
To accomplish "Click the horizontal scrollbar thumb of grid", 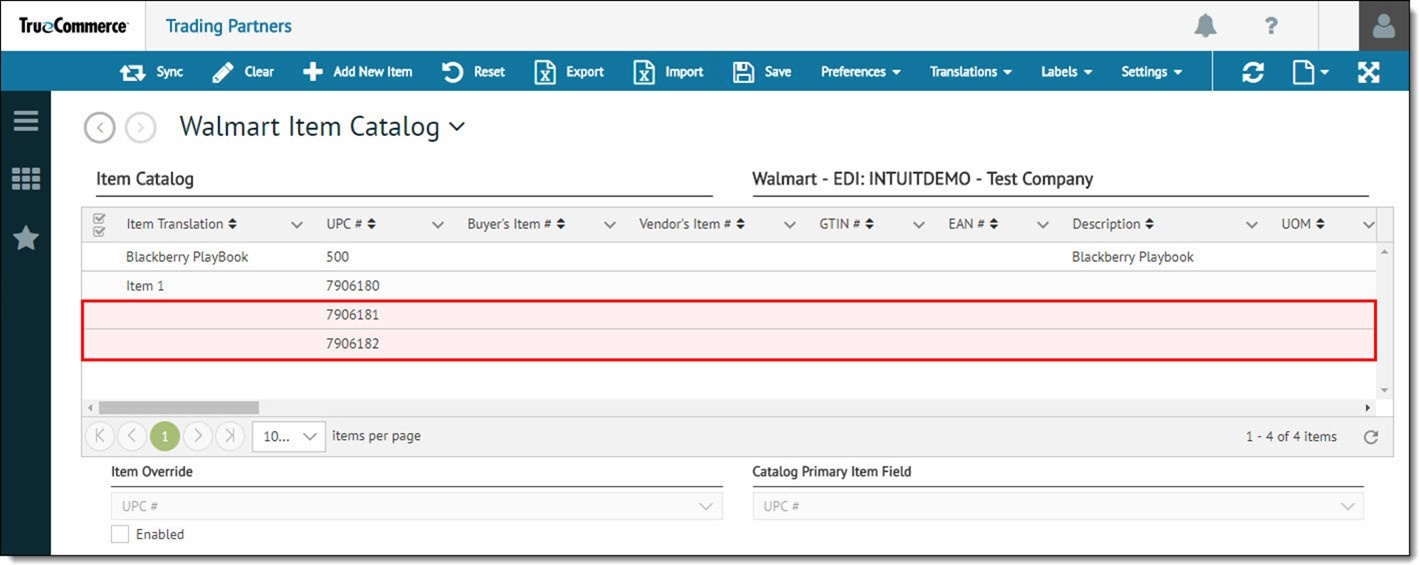I will coord(178,408).
